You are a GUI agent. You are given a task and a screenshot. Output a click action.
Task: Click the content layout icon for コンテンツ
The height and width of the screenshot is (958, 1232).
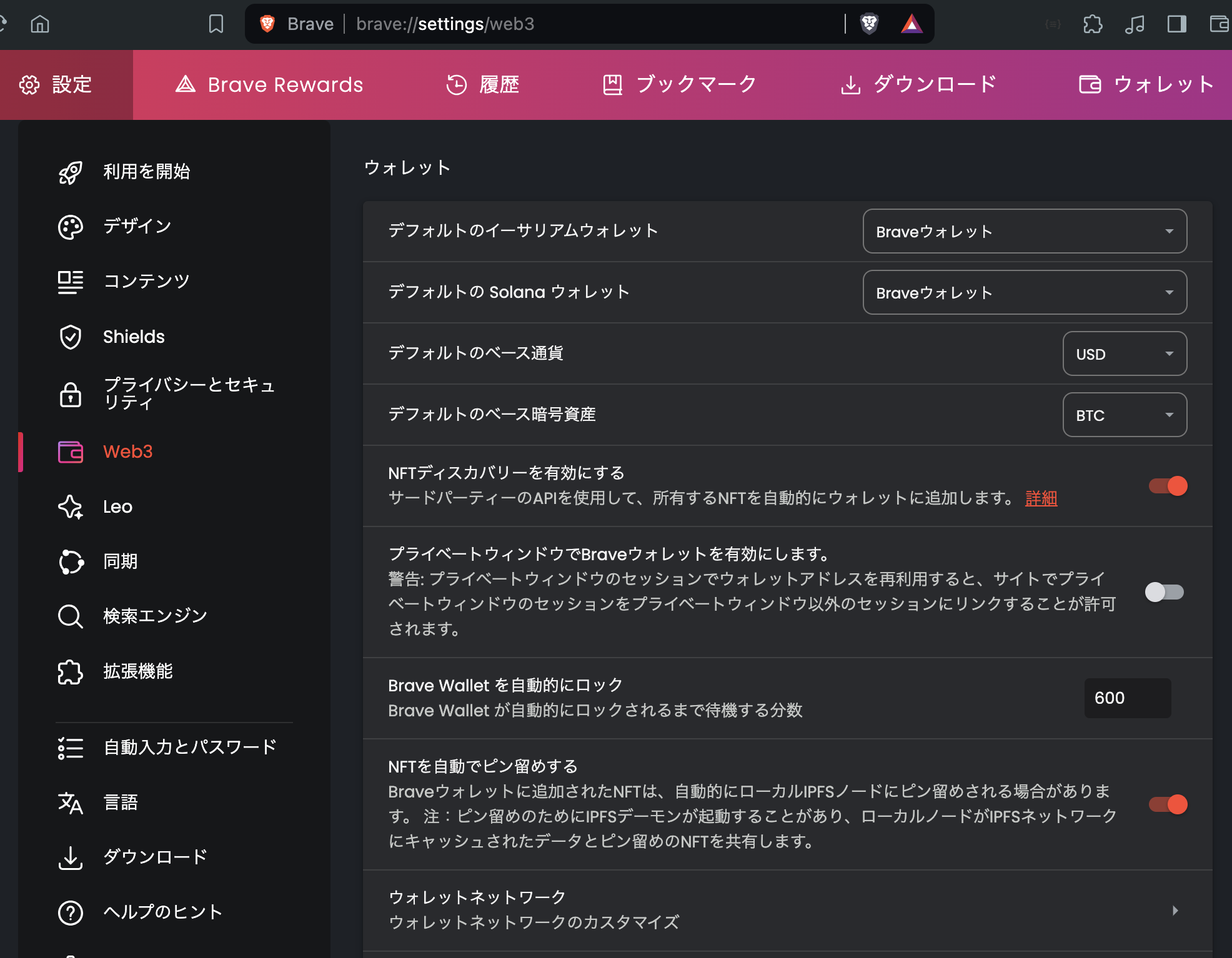click(x=71, y=282)
